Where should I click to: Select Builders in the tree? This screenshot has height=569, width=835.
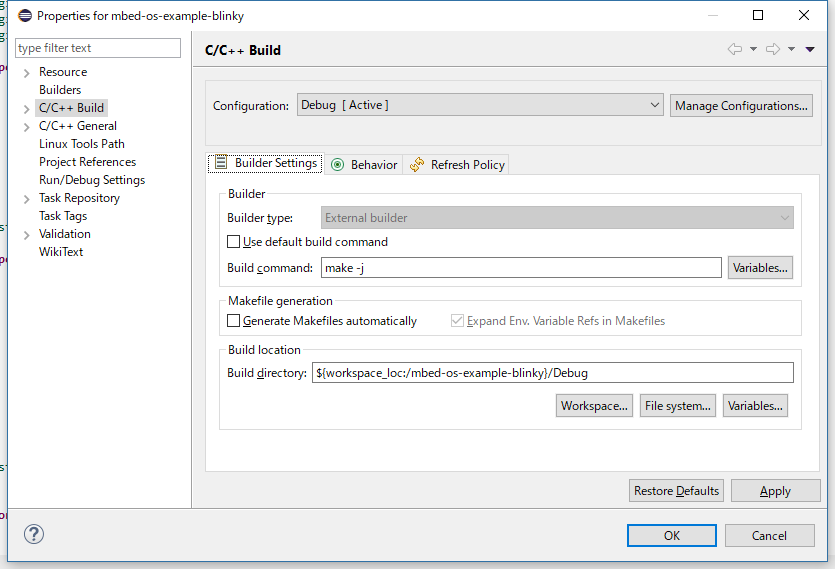pos(60,90)
